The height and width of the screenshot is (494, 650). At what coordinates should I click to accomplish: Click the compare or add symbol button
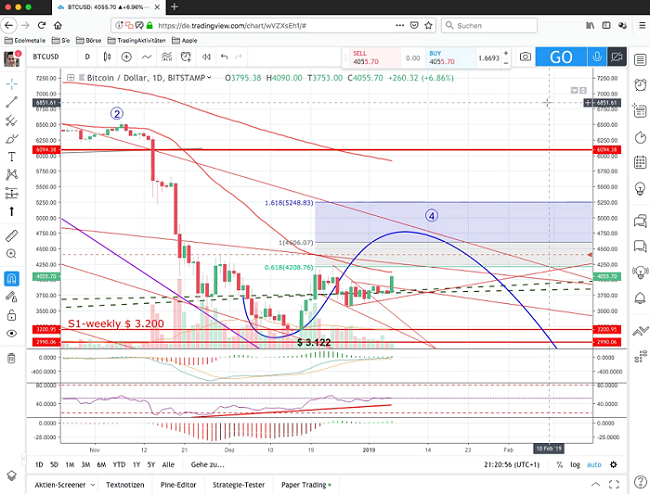[126, 57]
